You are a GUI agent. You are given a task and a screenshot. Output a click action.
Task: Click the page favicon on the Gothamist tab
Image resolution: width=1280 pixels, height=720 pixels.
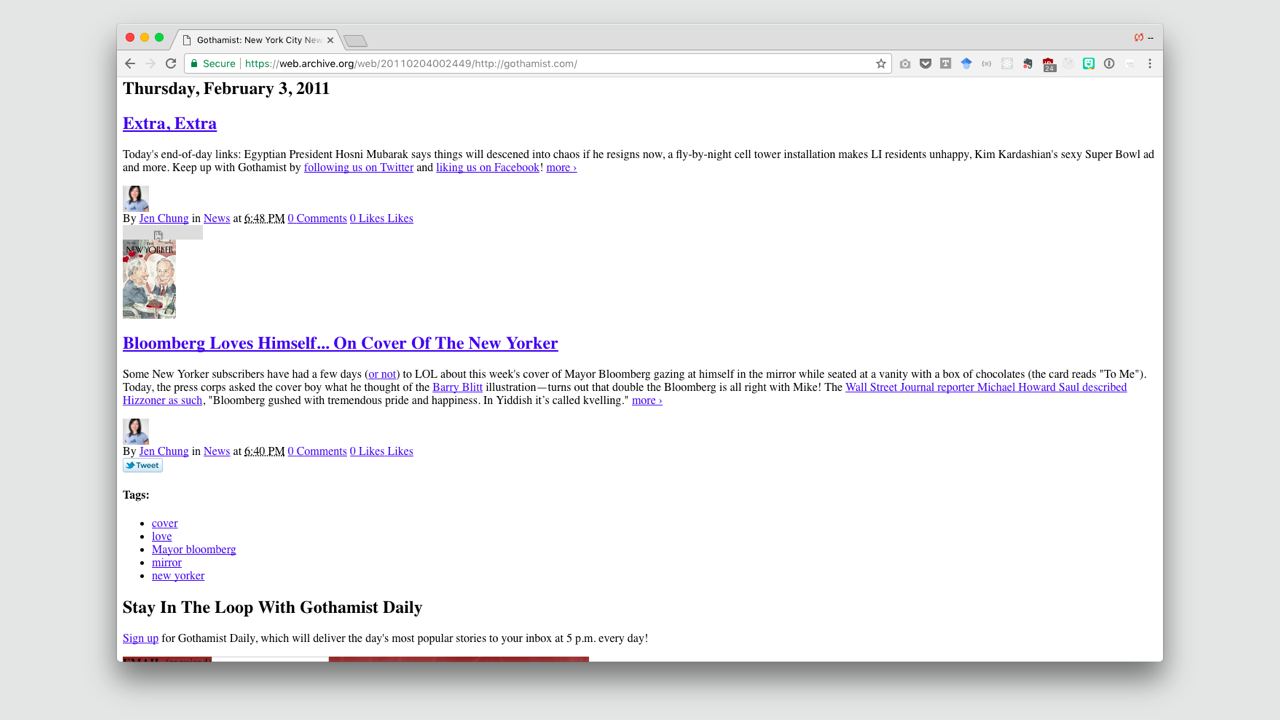(187, 40)
